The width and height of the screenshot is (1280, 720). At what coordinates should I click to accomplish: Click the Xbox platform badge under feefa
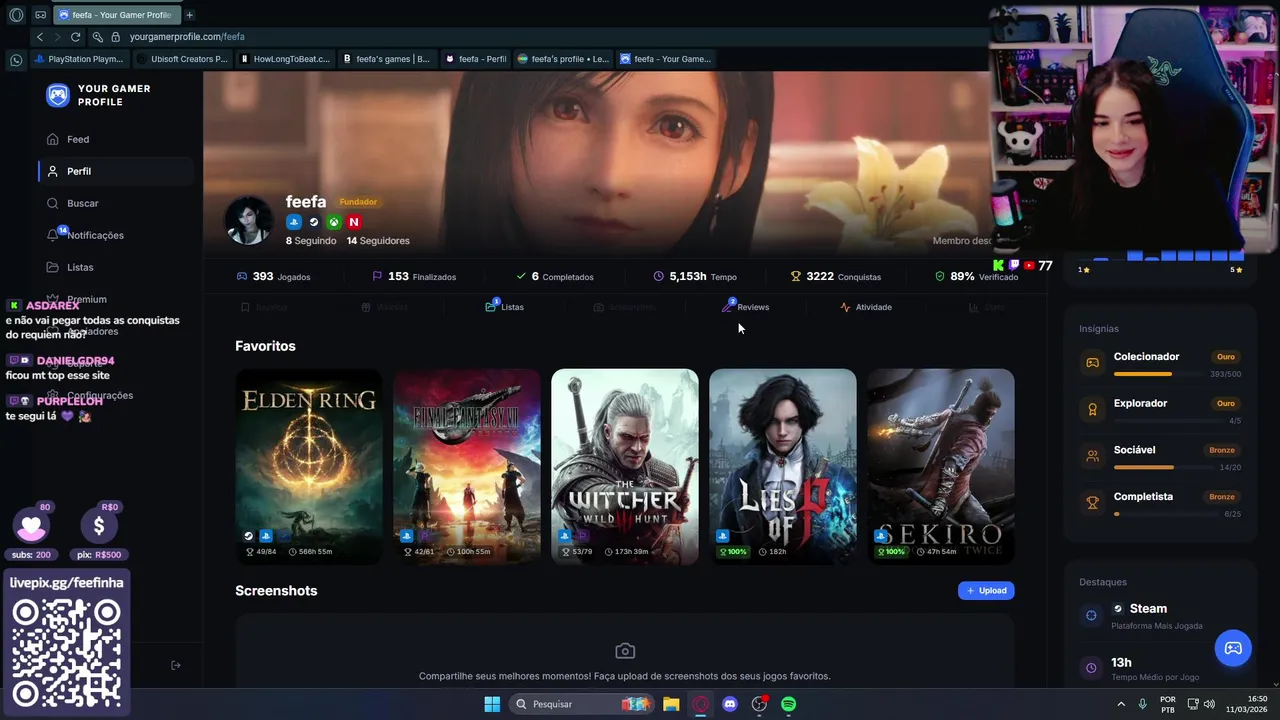tap(334, 222)
